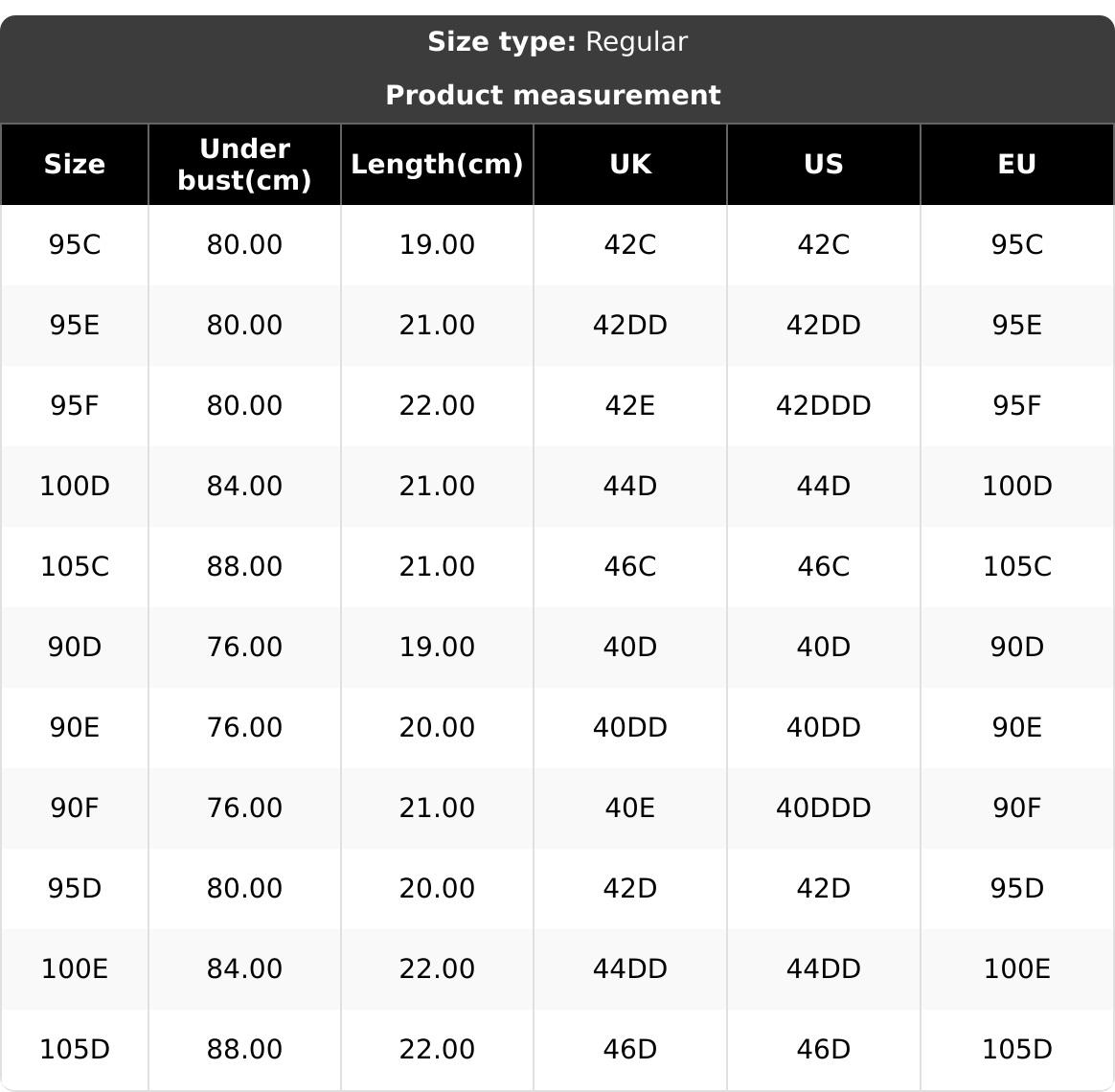Viewport: 1115px width, 1092px height.
Task: Click 90F in the Size column
Action: [x=75, y=808]
